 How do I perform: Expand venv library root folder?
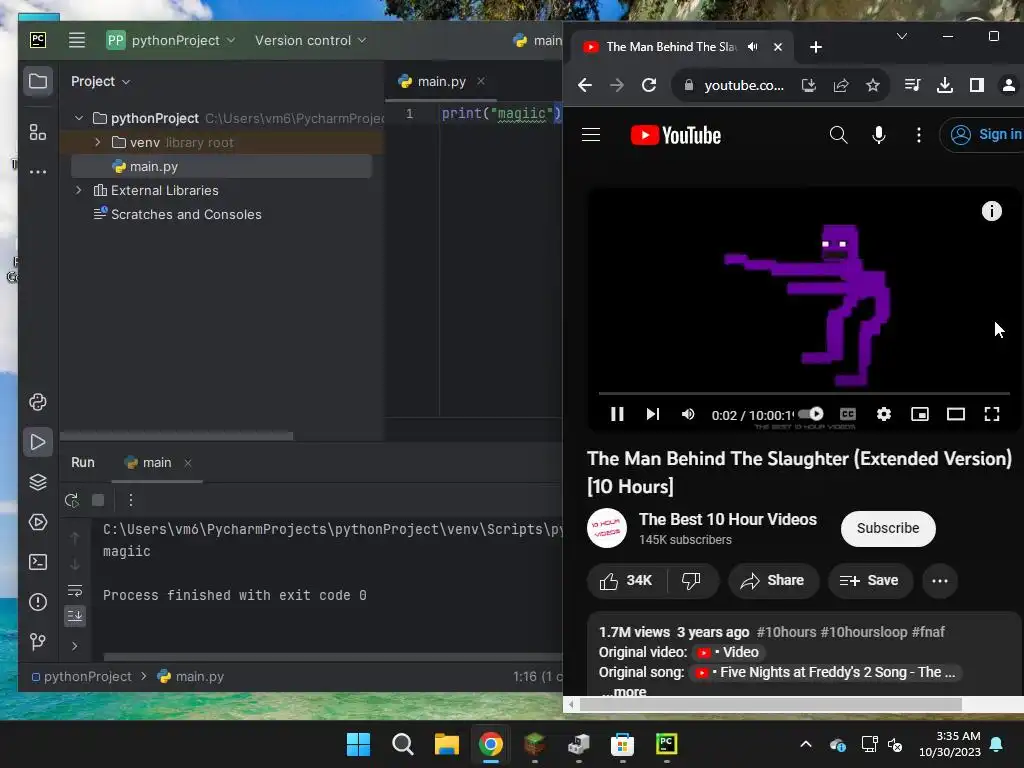[98, 142]
